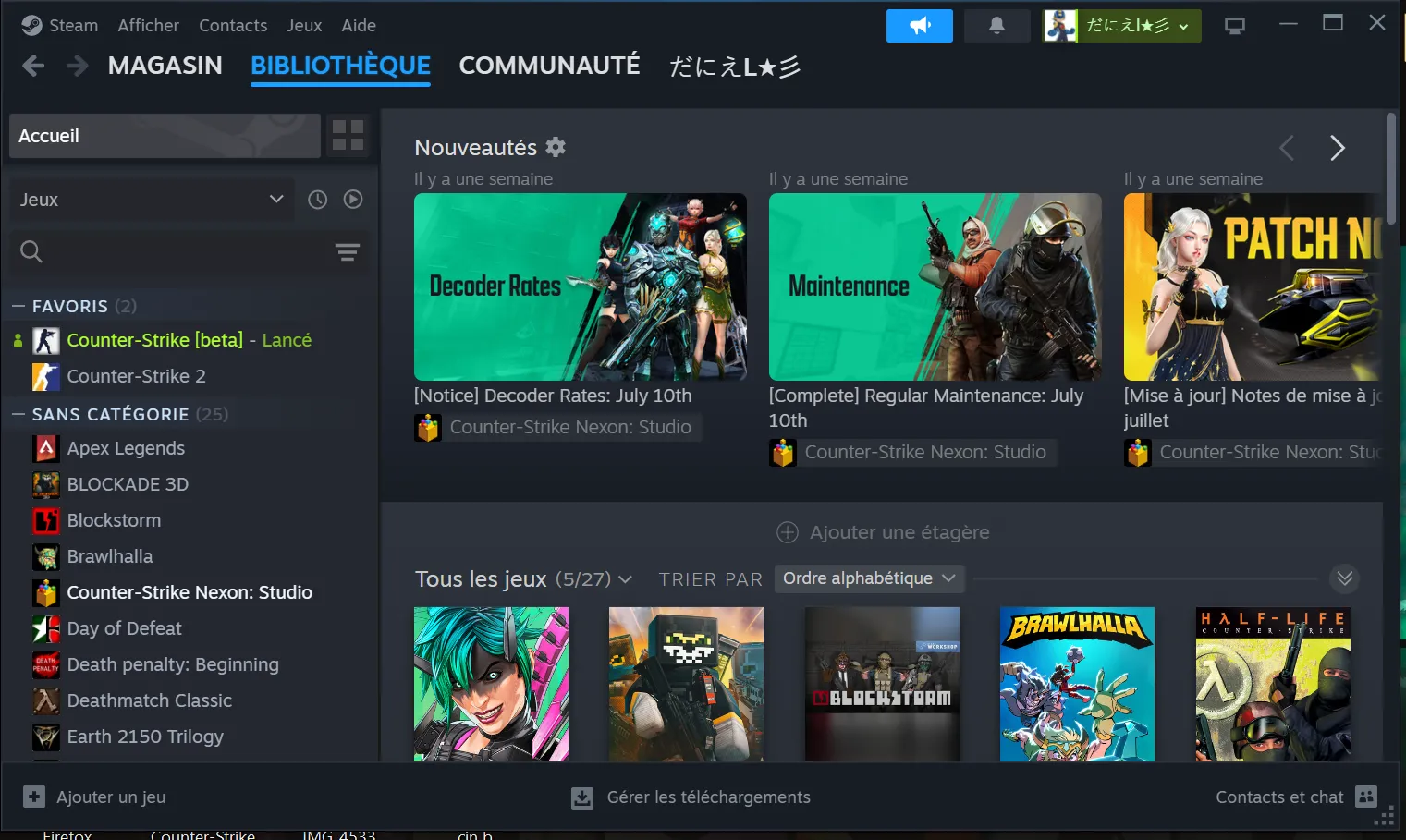Show previous news items arrow
The width and height of the screenshot is (1406, 840).
[x=1287, y=148]
